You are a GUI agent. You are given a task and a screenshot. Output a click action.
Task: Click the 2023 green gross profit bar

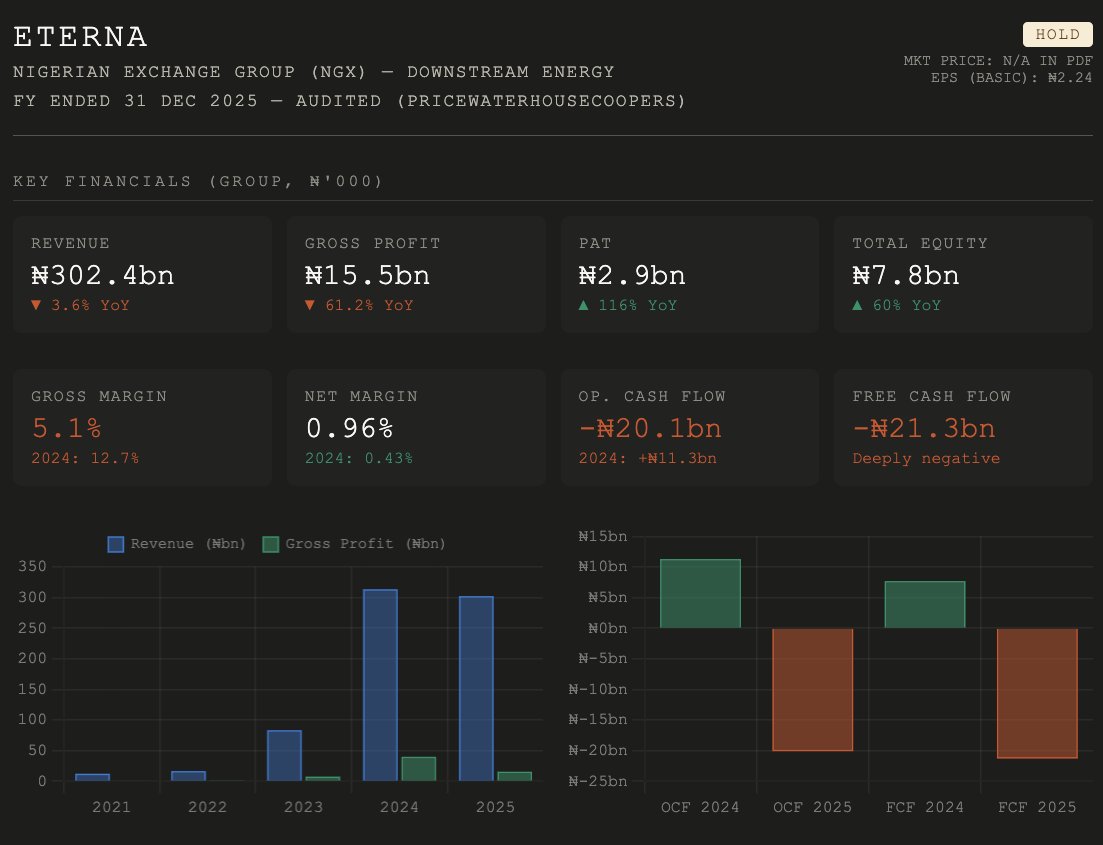point(323,779)
